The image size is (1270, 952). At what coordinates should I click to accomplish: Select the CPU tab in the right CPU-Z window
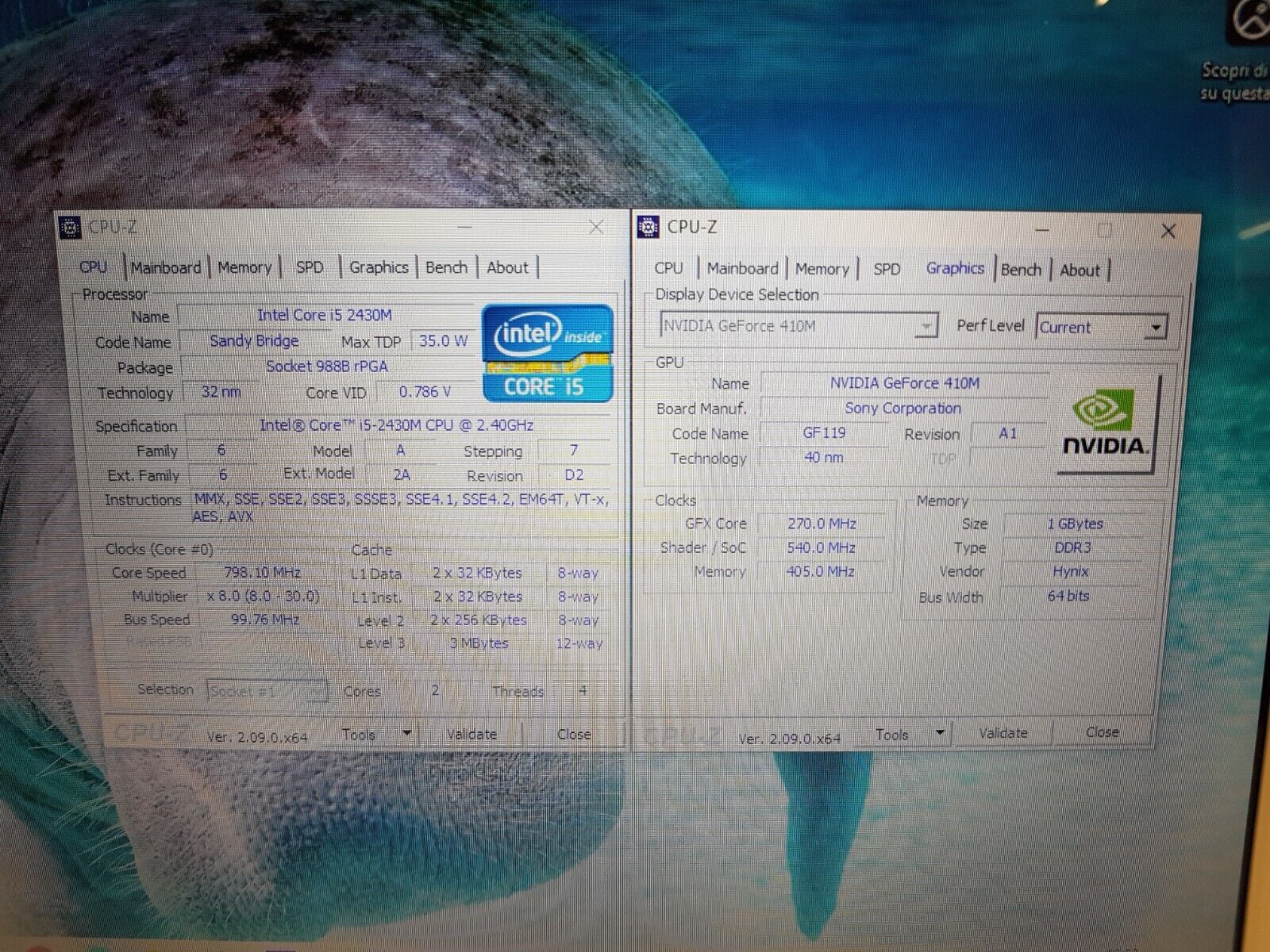click(669, 268)
